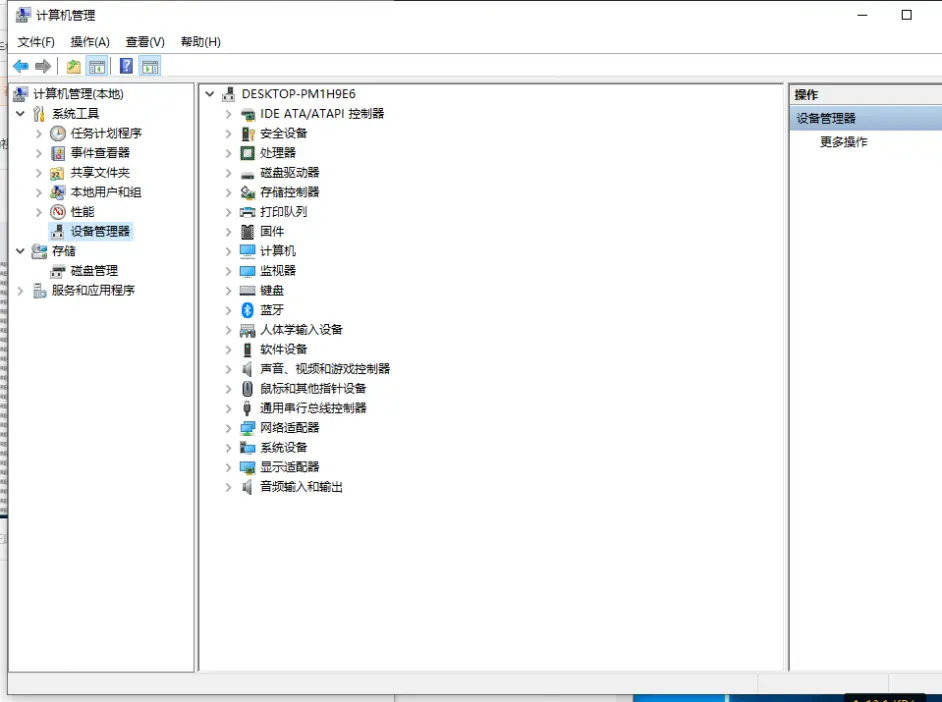Click the 性能 gauge icon
942x702 pixels.
click(58, 212)
